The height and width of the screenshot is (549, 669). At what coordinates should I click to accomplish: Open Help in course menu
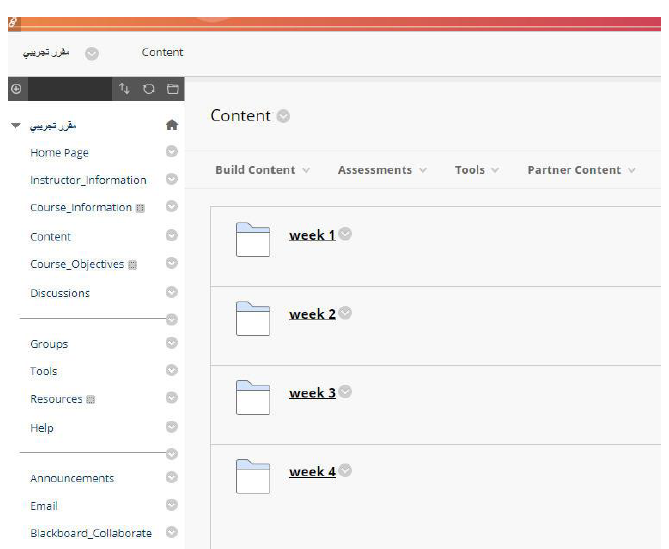tap(42, 428)
